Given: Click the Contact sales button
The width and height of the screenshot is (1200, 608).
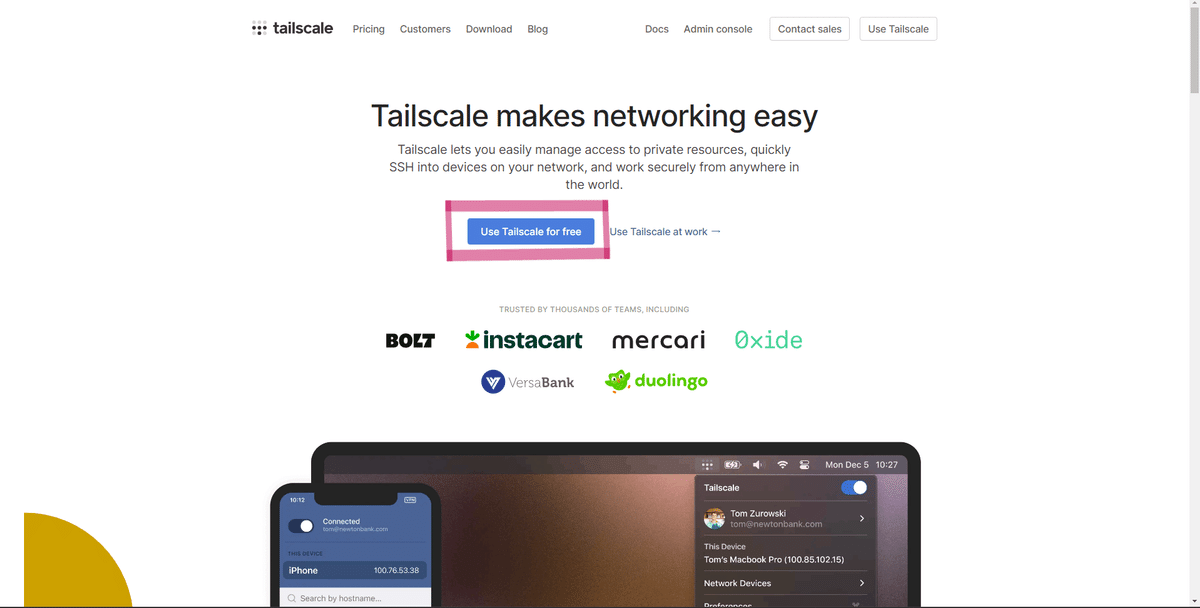Looking at the screenshot, I should tap(810, 29).
